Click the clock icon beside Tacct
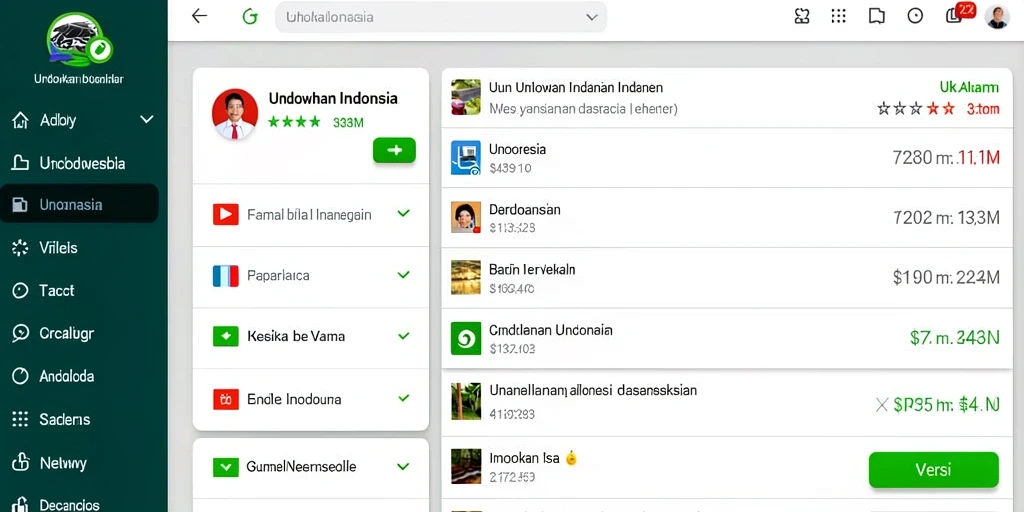Image resolution: width=1024 pixels, height=512 pixels. 20,291
